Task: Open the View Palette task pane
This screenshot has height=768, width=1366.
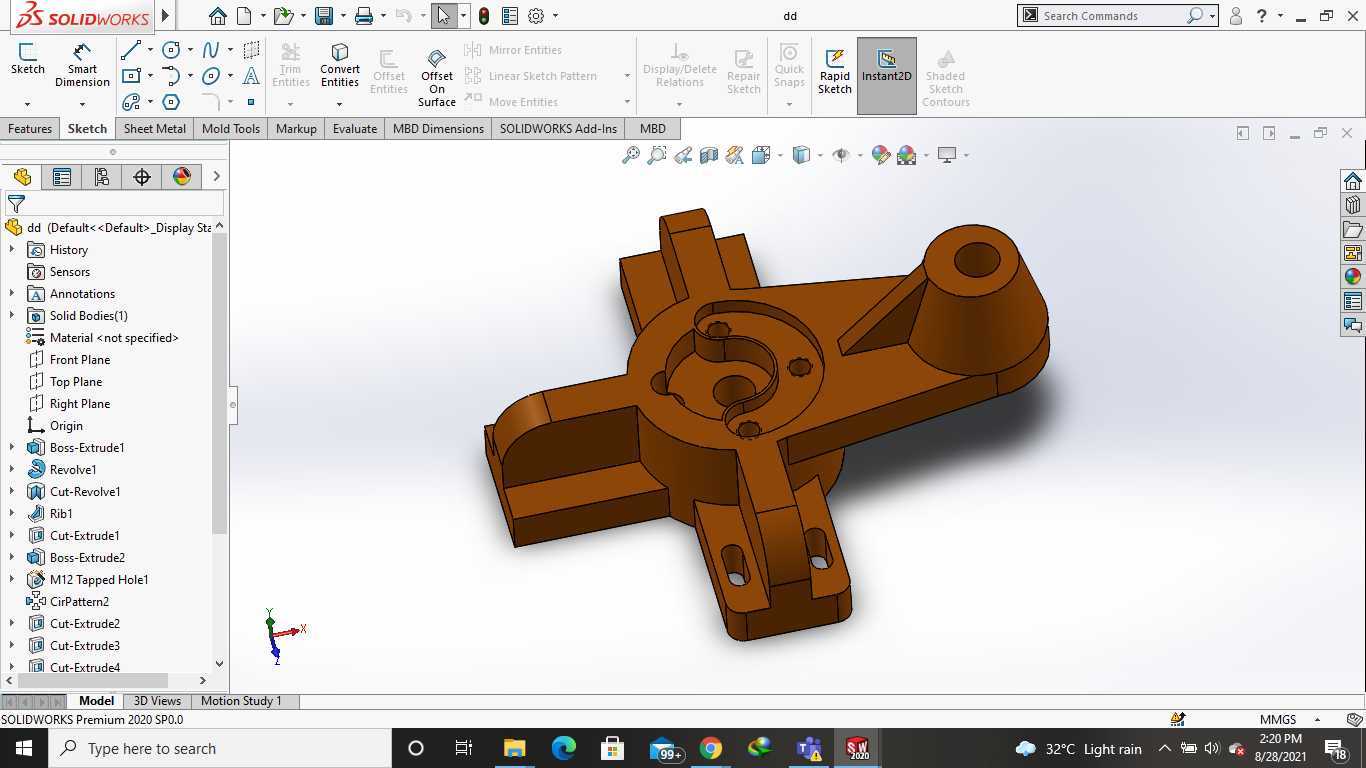Action: [1353, 253]
